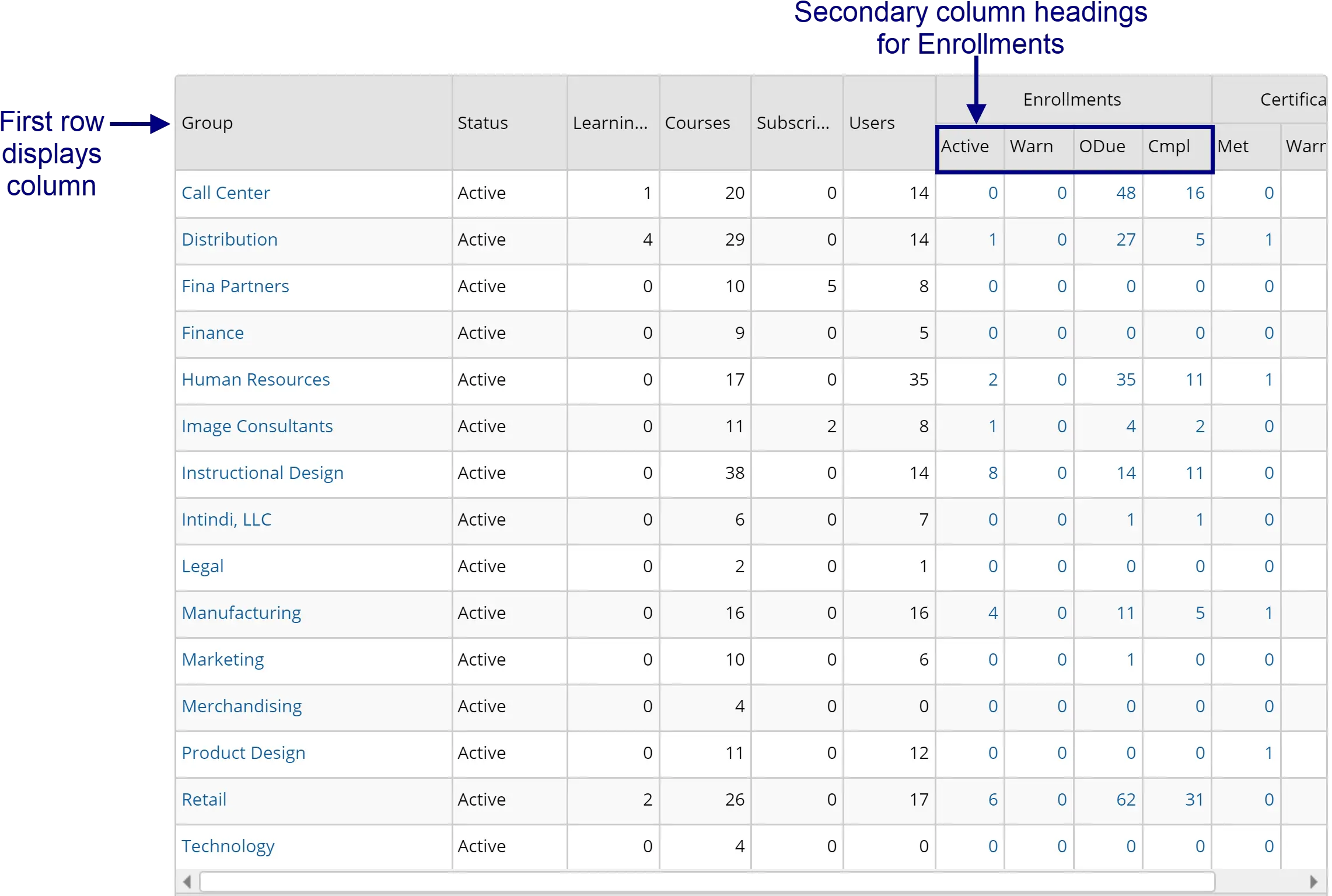Click the Courses column header to sort

(698, 122)
